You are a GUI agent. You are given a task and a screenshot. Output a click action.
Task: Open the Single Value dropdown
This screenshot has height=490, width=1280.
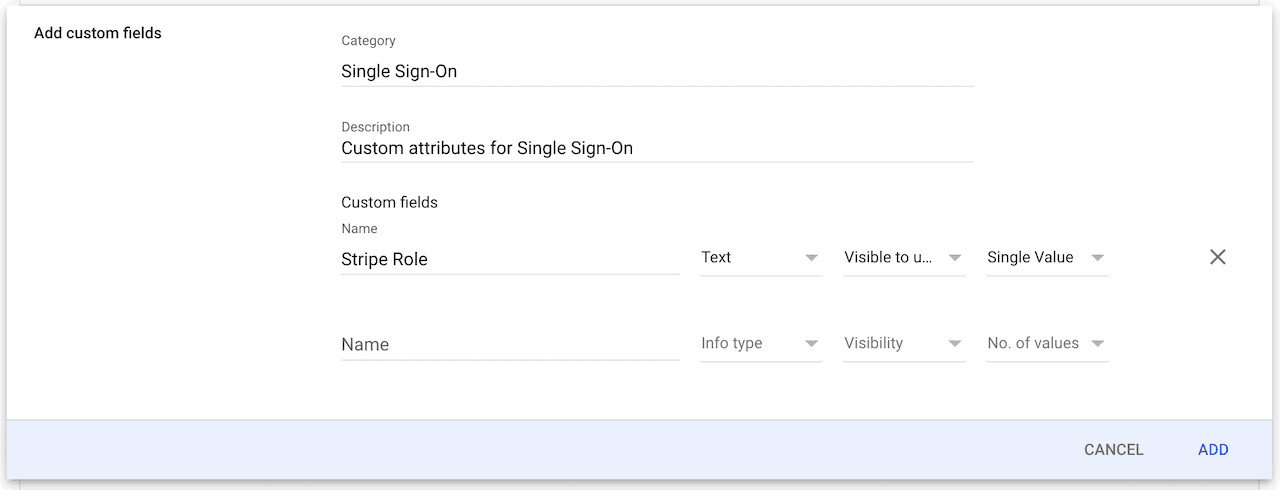(x=1047, y=258)
